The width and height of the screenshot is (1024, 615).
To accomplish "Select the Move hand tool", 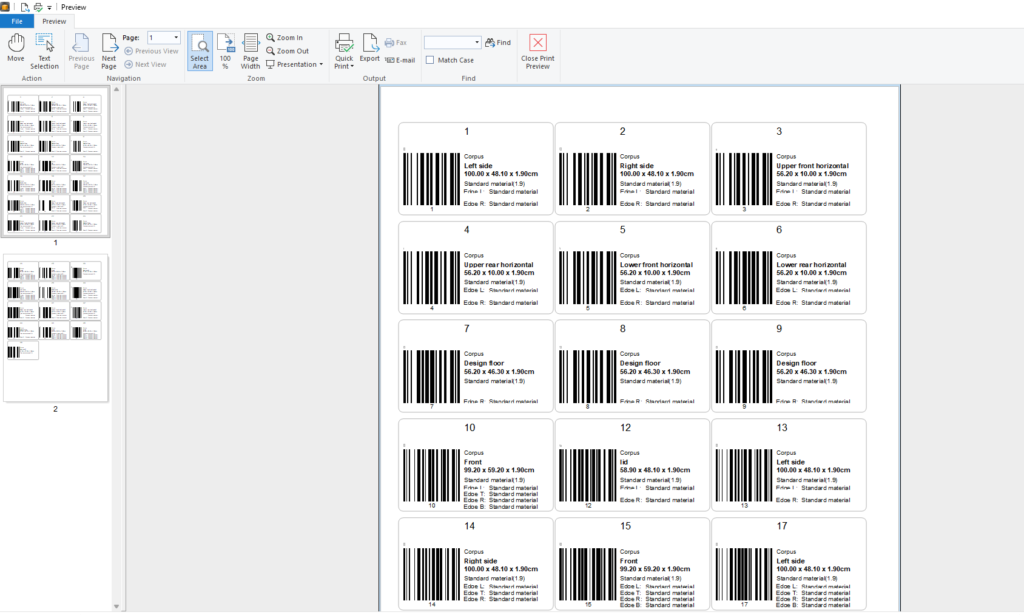I will pyautogui.click(x=16, y=48).
